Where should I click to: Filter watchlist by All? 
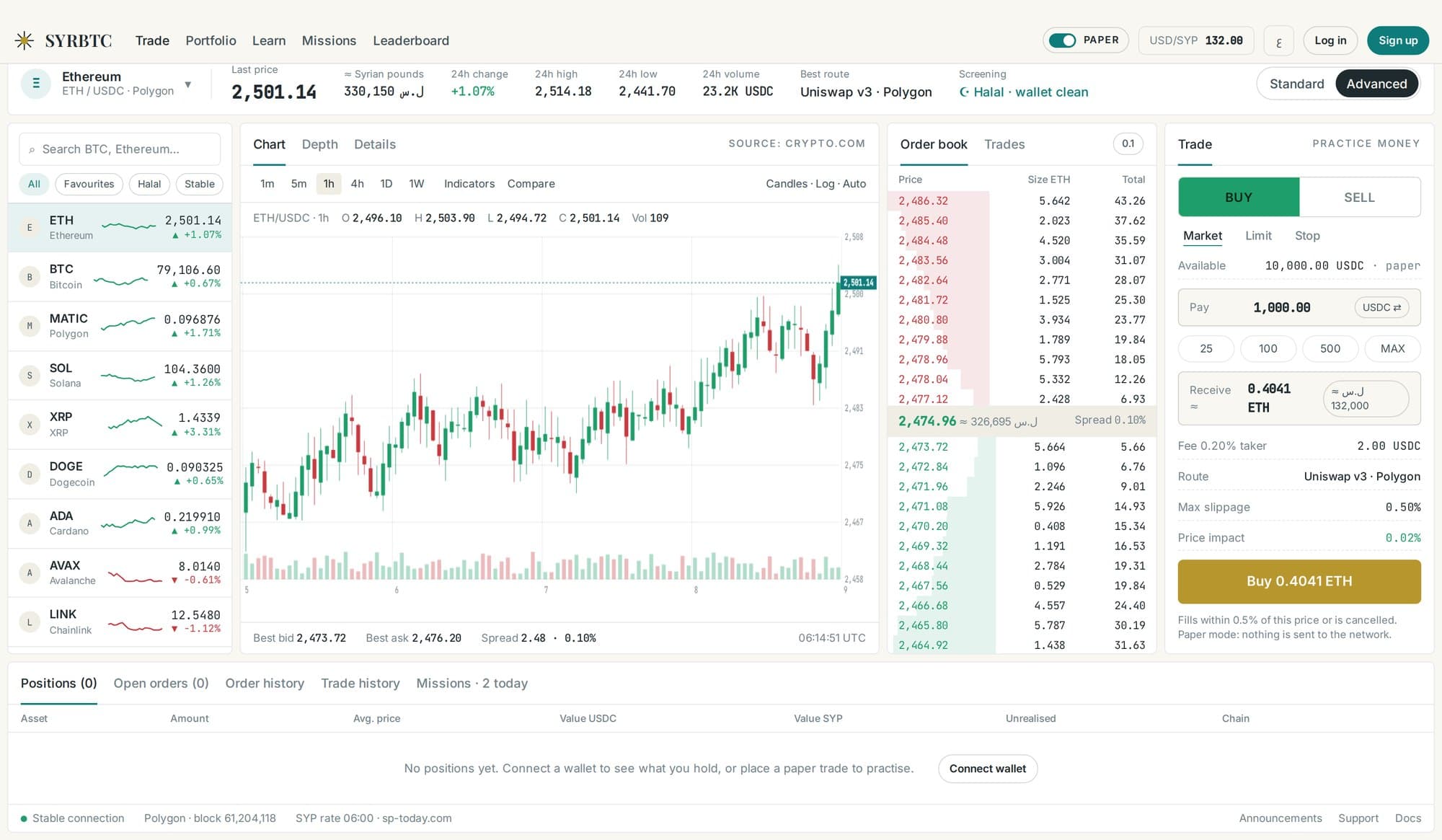point(34,184)
